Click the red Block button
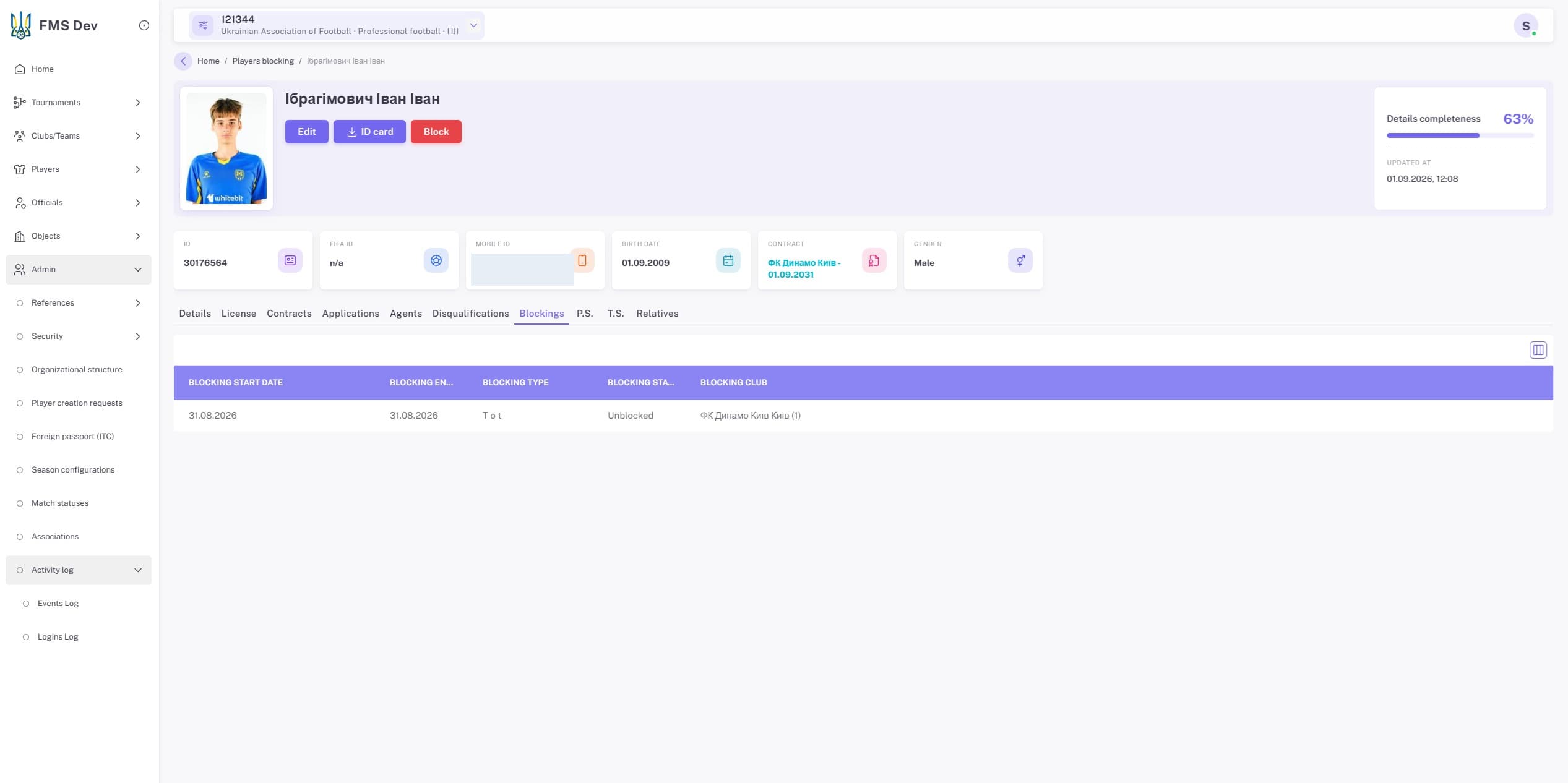The width and height of the screenshot is (1568, 783). [436, 132]
